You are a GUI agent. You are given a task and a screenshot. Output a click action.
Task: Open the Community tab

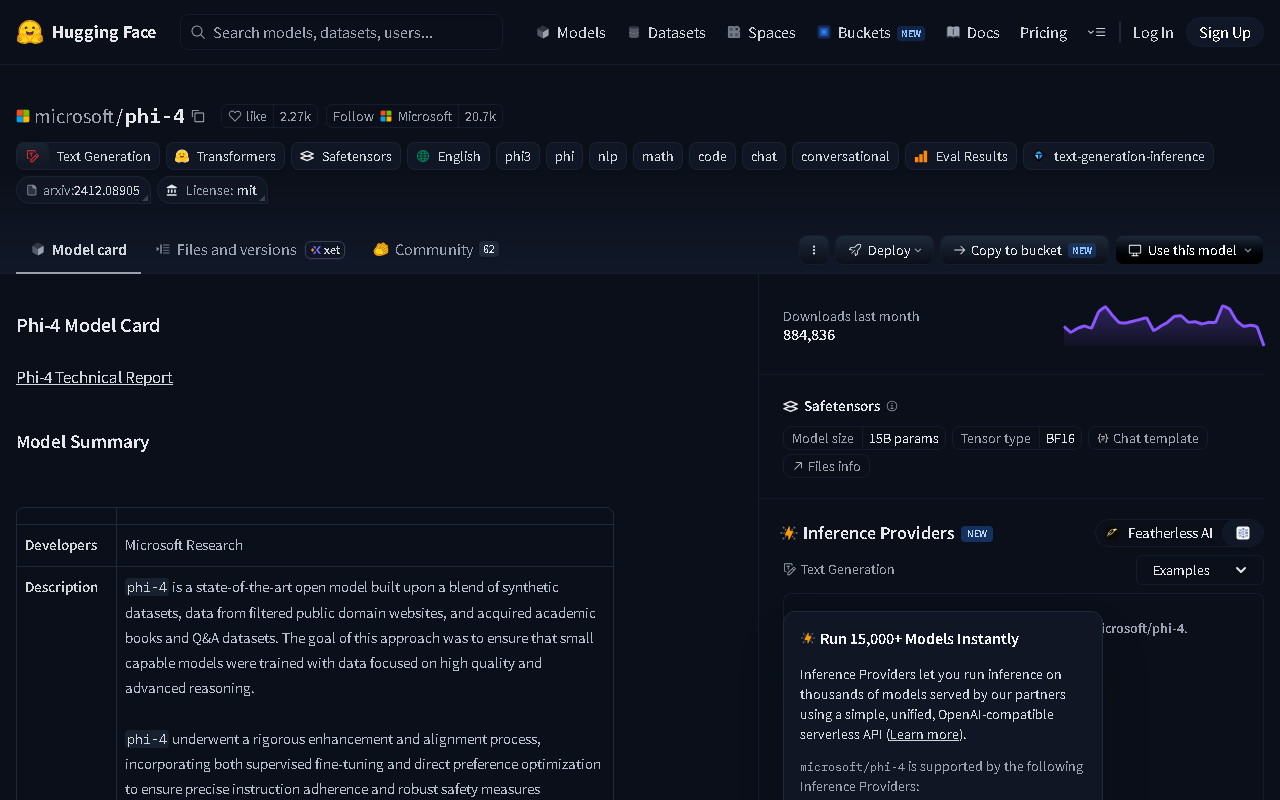point(435,250)
